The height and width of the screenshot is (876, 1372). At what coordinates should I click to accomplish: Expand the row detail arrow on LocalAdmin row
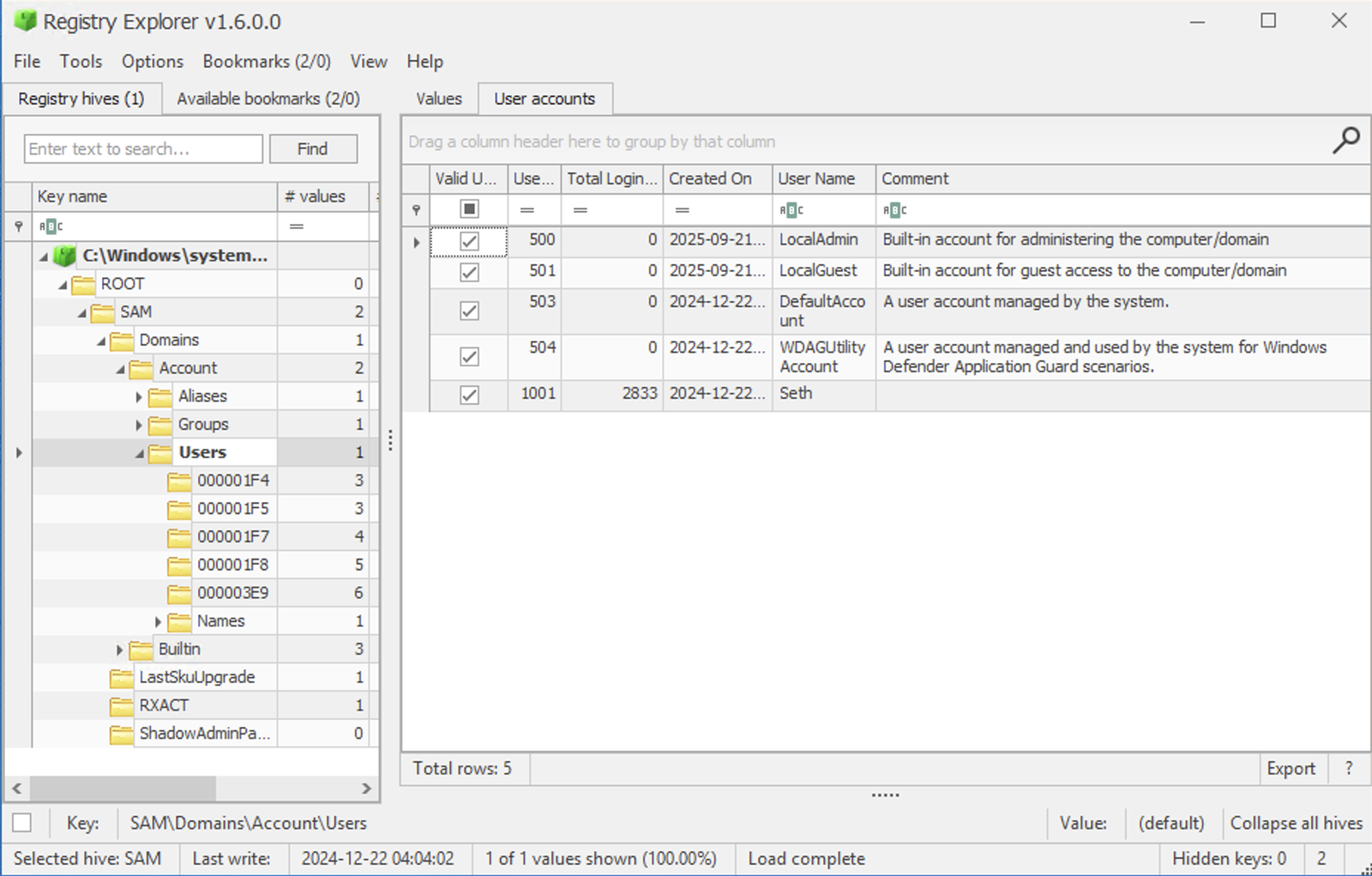pos(415,240)
